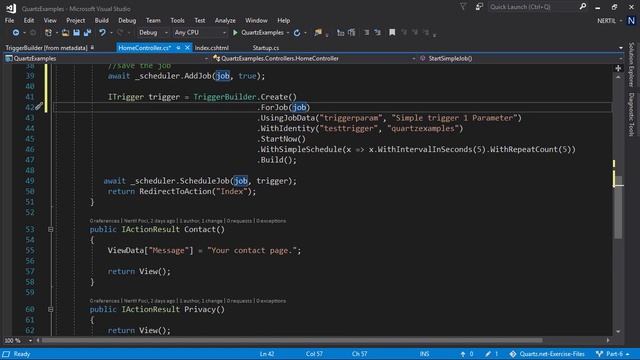
Task: Open the Analyze menu
Action: click(225, 20)
